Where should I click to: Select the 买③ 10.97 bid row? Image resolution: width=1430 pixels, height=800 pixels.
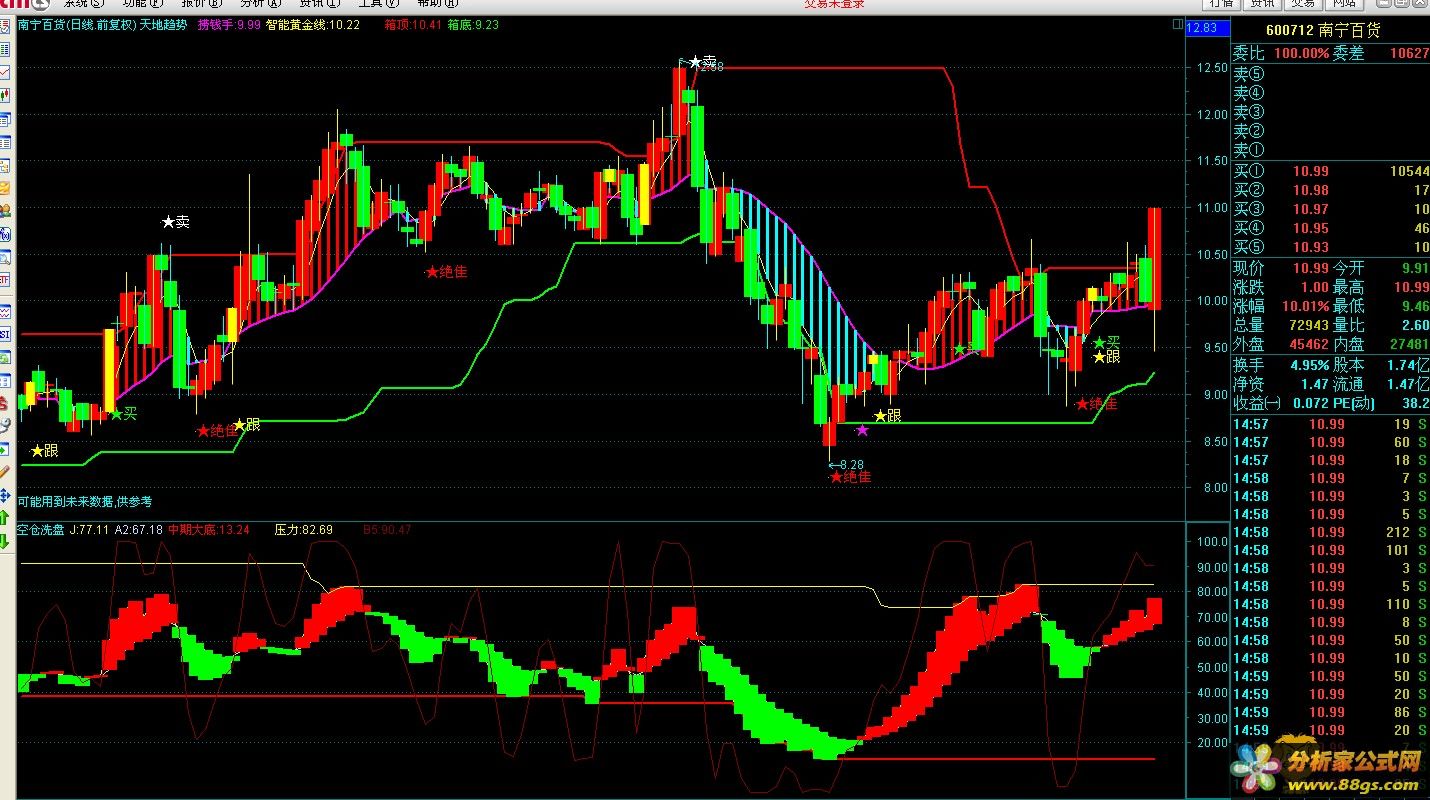(1330, 209)
